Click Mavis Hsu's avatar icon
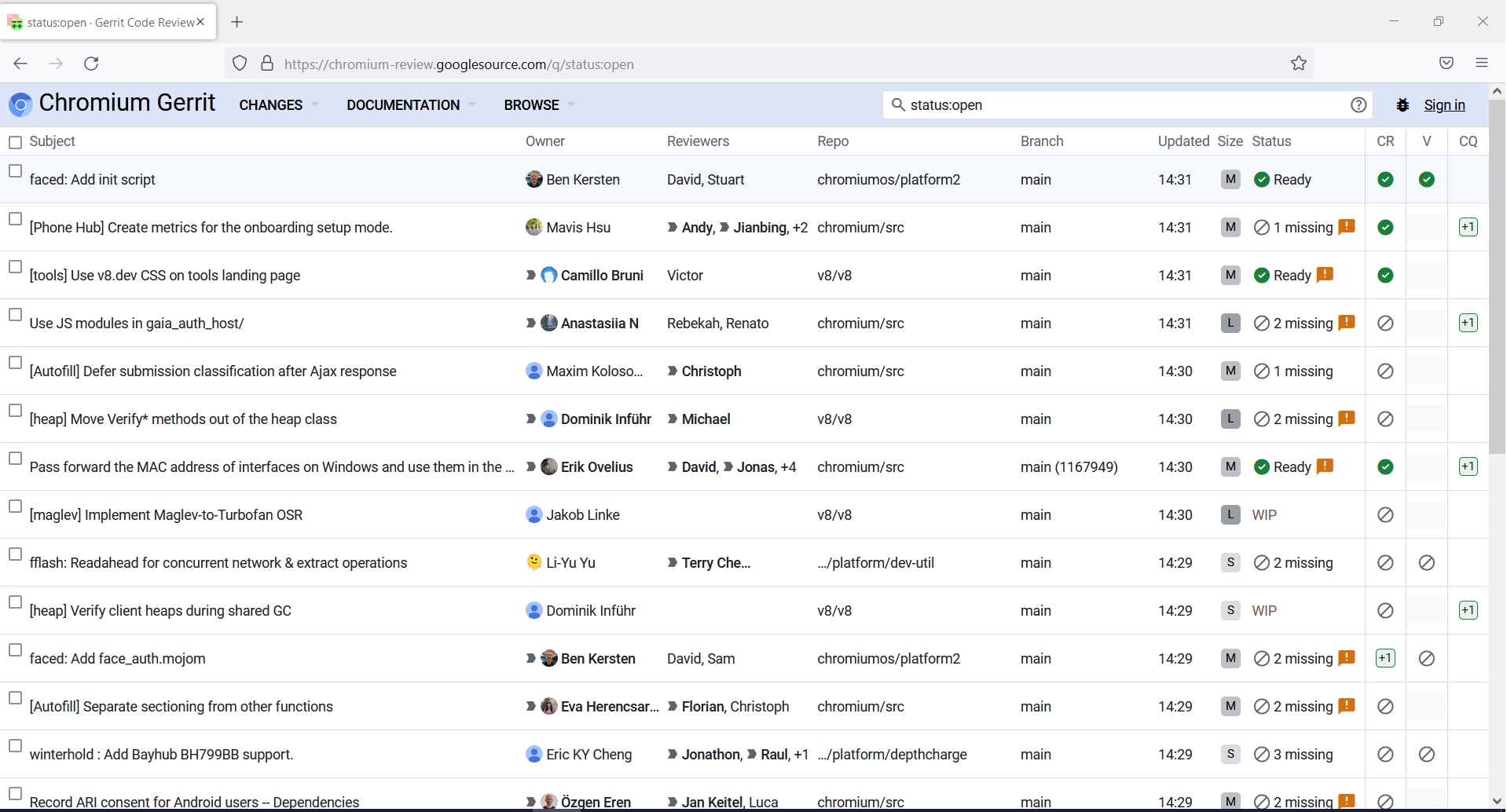1507x812 pixels. click(534, 227)
